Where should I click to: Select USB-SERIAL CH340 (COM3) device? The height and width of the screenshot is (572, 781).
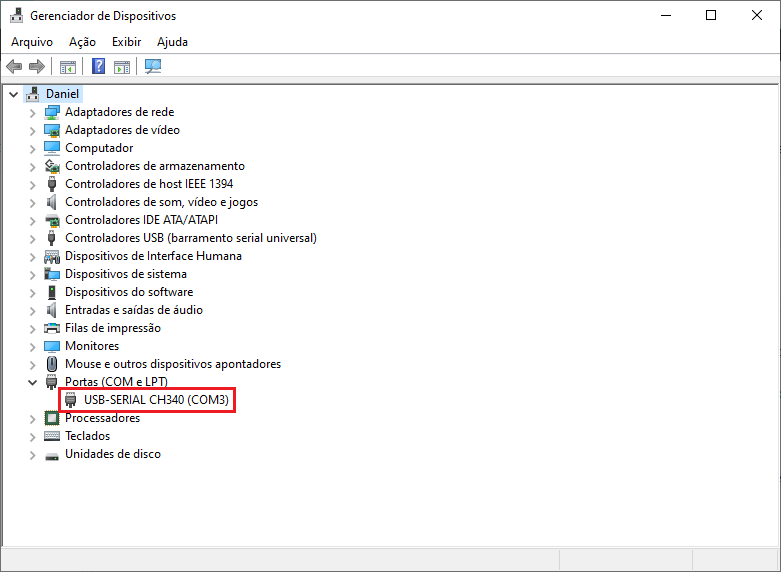[x=156, y=400]
